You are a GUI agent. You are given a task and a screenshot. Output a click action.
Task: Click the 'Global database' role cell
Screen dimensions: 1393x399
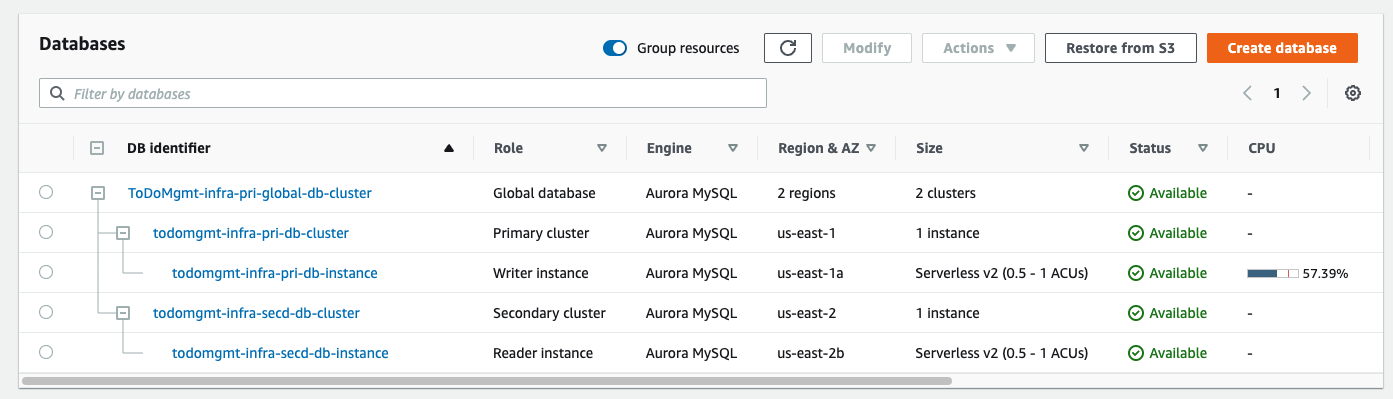click(x=544, y=193)
